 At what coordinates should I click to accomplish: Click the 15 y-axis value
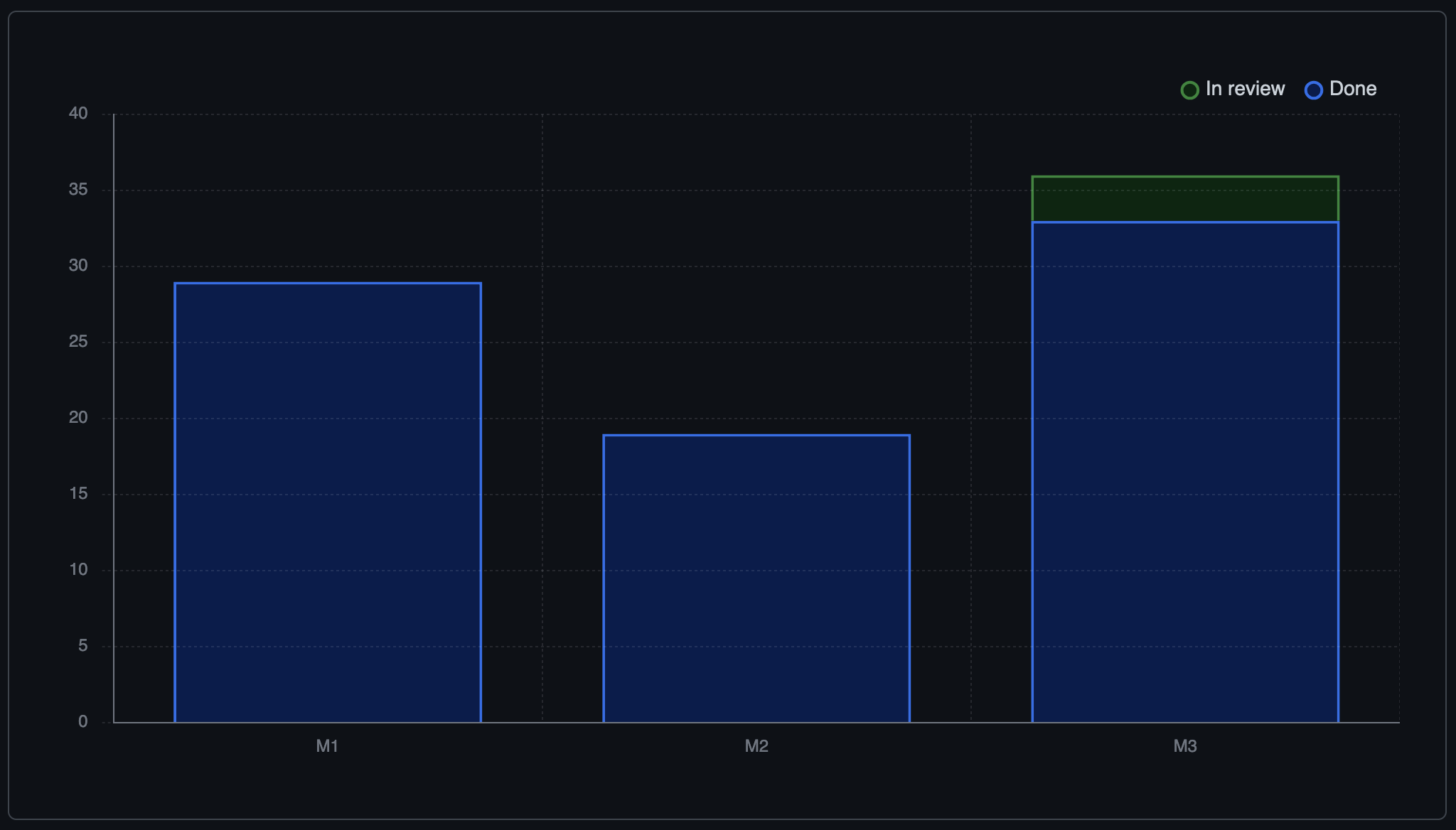point(78,493)
